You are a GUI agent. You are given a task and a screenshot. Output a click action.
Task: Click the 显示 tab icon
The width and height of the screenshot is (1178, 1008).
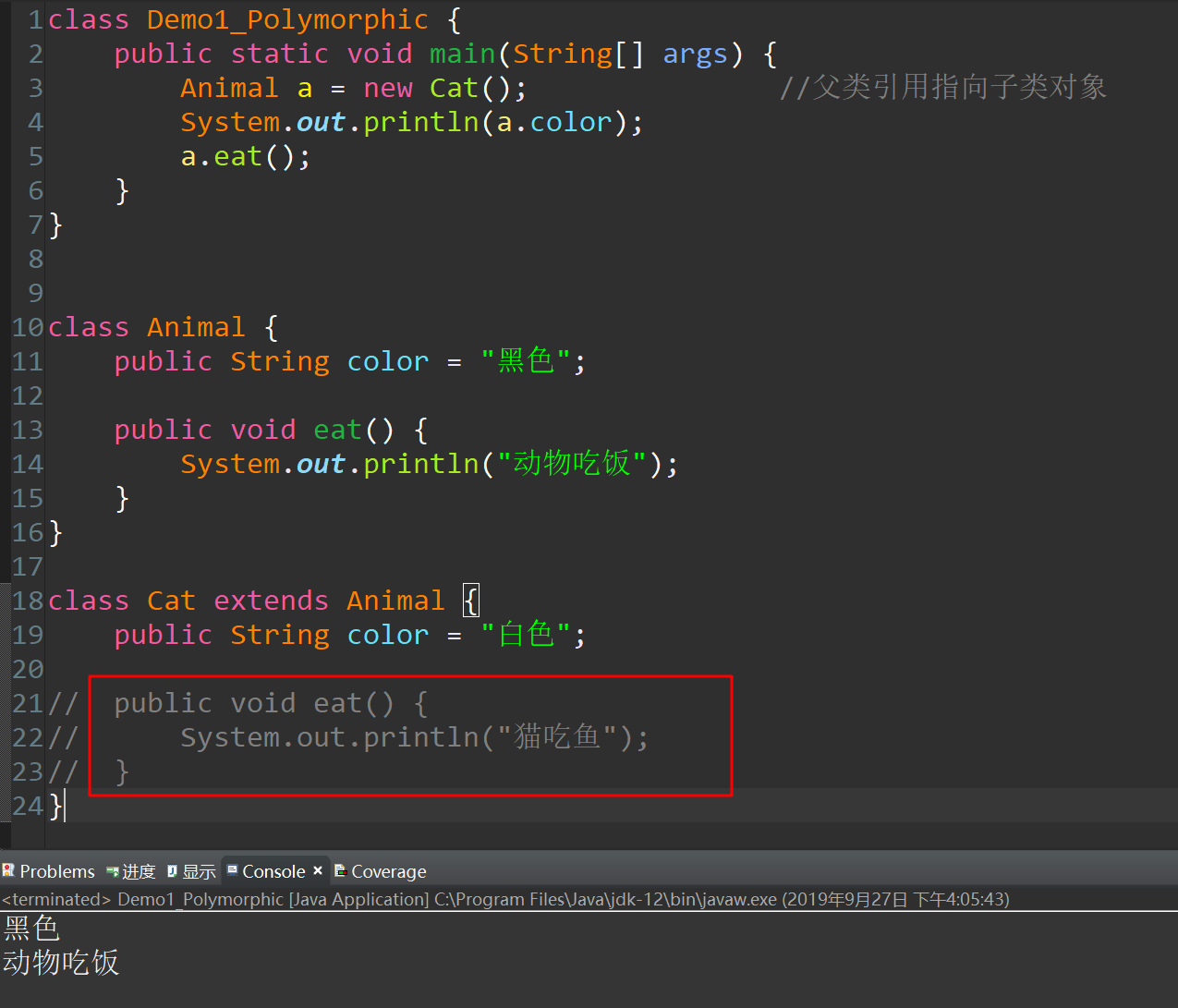[172, 871]
